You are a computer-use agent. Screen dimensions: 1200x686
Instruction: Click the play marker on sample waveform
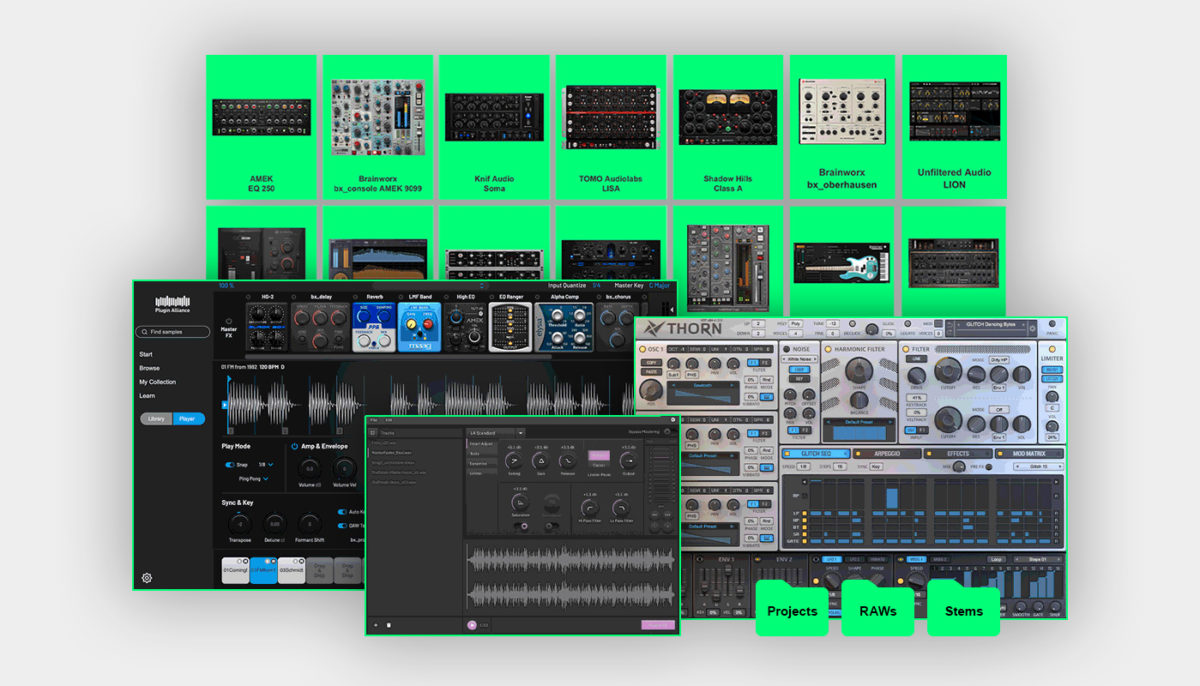click(225, 405)
